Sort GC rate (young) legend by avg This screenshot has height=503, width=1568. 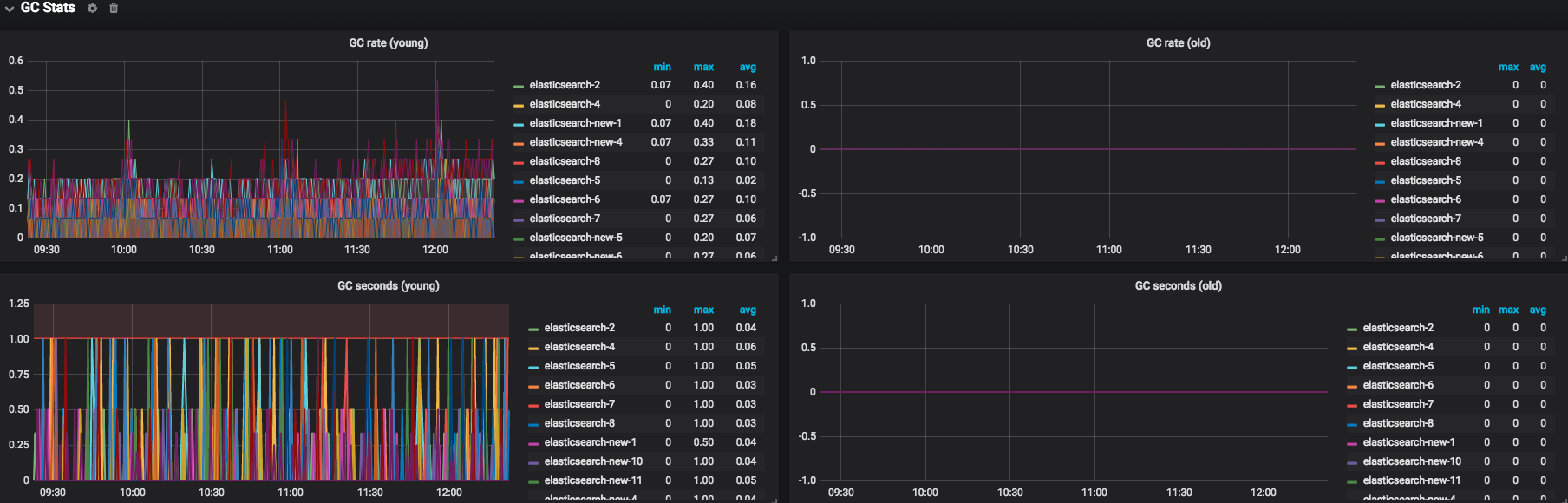point(748,67)
